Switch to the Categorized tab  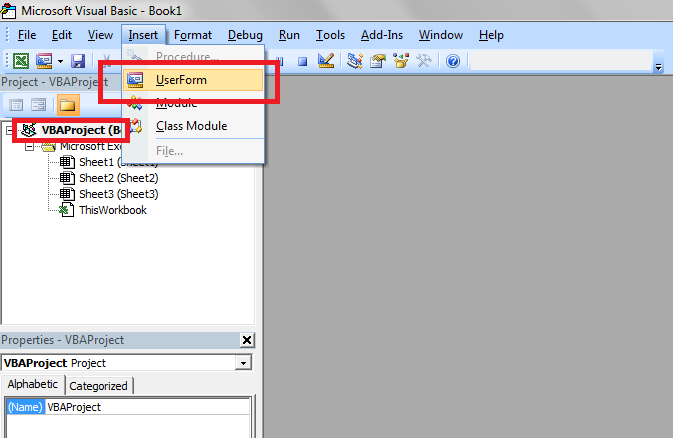click(x=98, y=386)
